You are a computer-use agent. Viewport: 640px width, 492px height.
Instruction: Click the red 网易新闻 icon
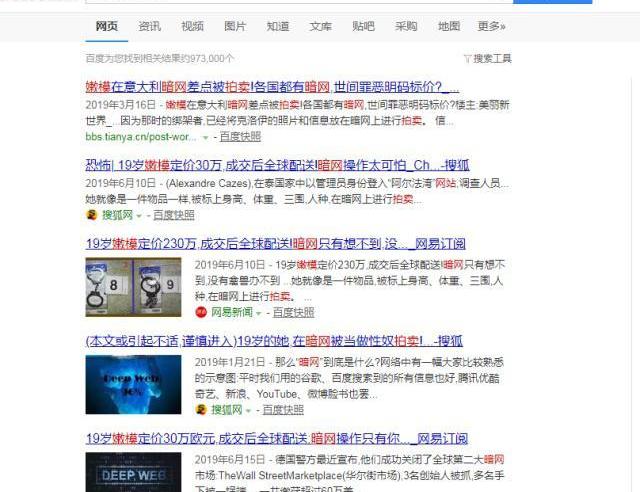[201, 312]
